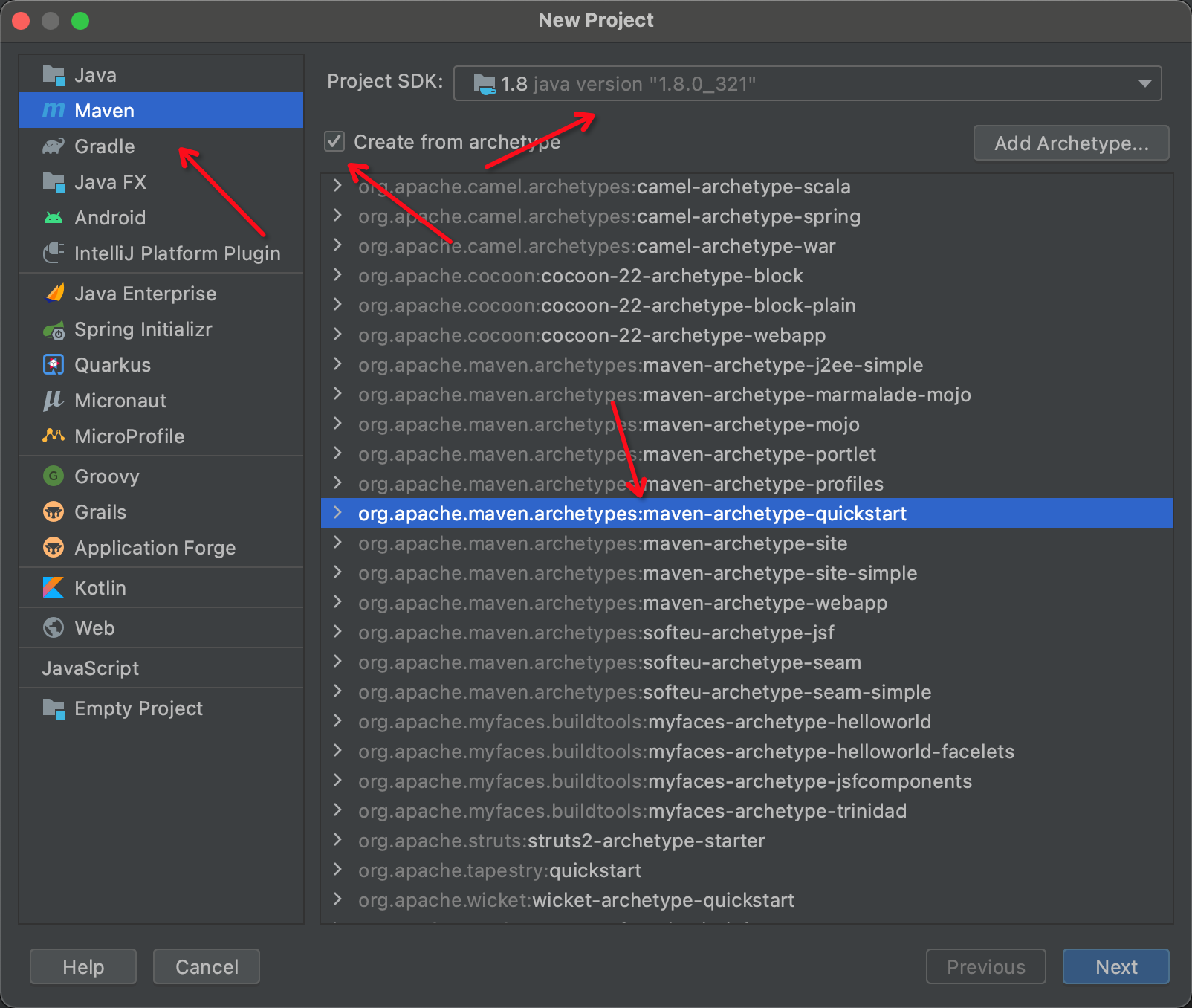Click the Java folder icon in sidebar
The width and height of the screenshot is (1192, 1008).
54,75
